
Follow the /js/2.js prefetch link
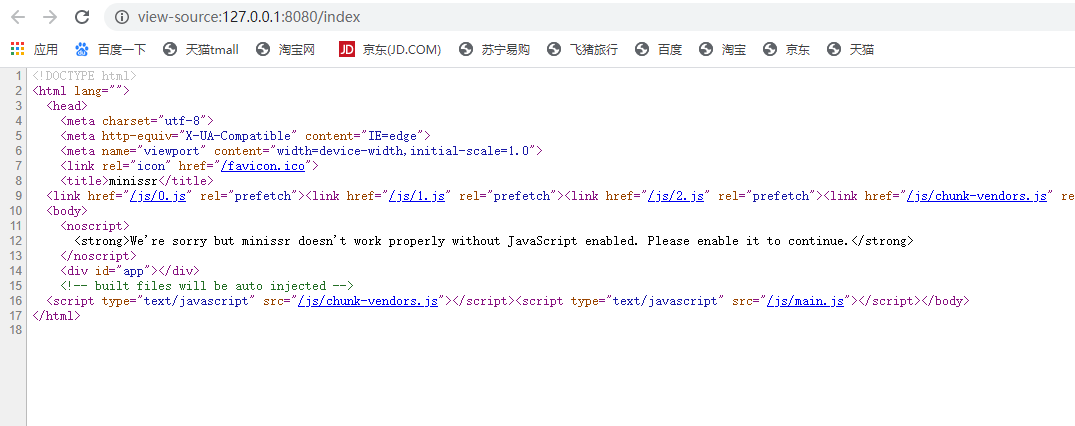676,196
